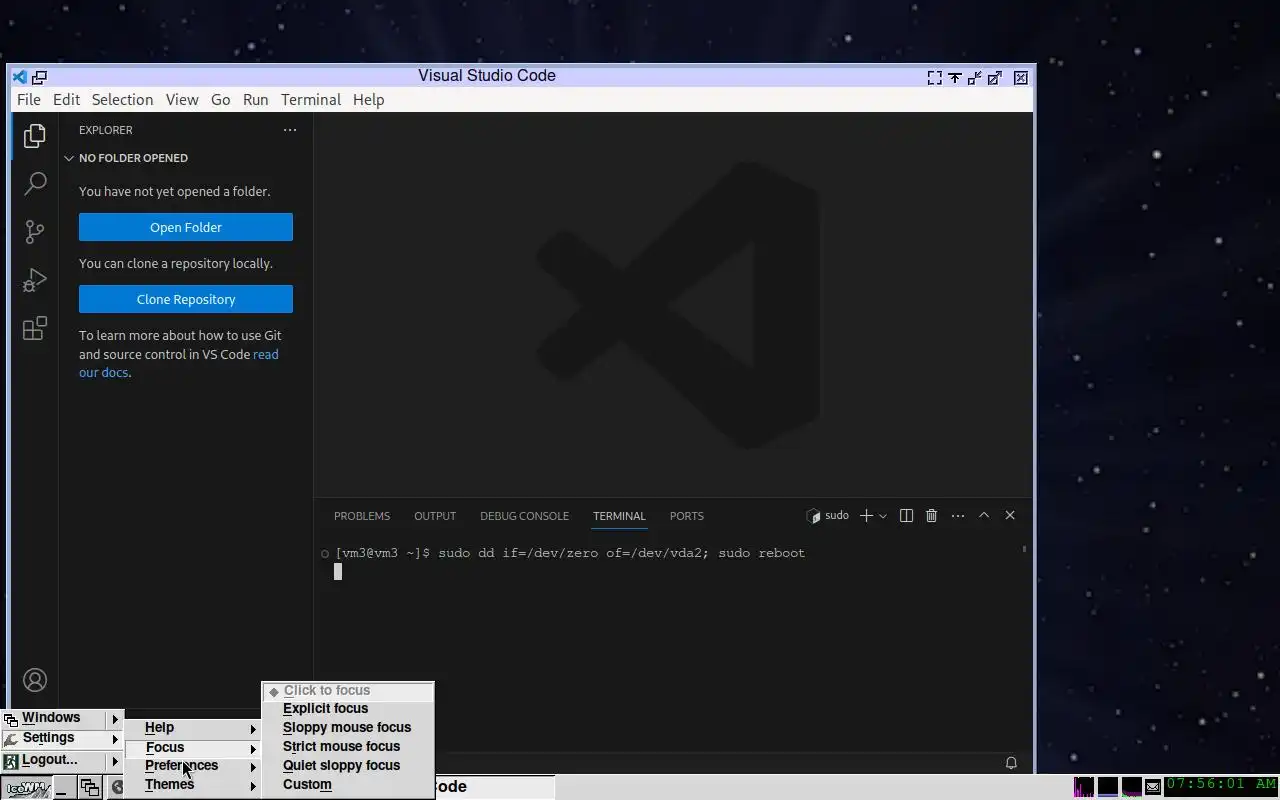
Task: Collapse the NO FOLDER OPENED section
Action: (x=186, y=158)
